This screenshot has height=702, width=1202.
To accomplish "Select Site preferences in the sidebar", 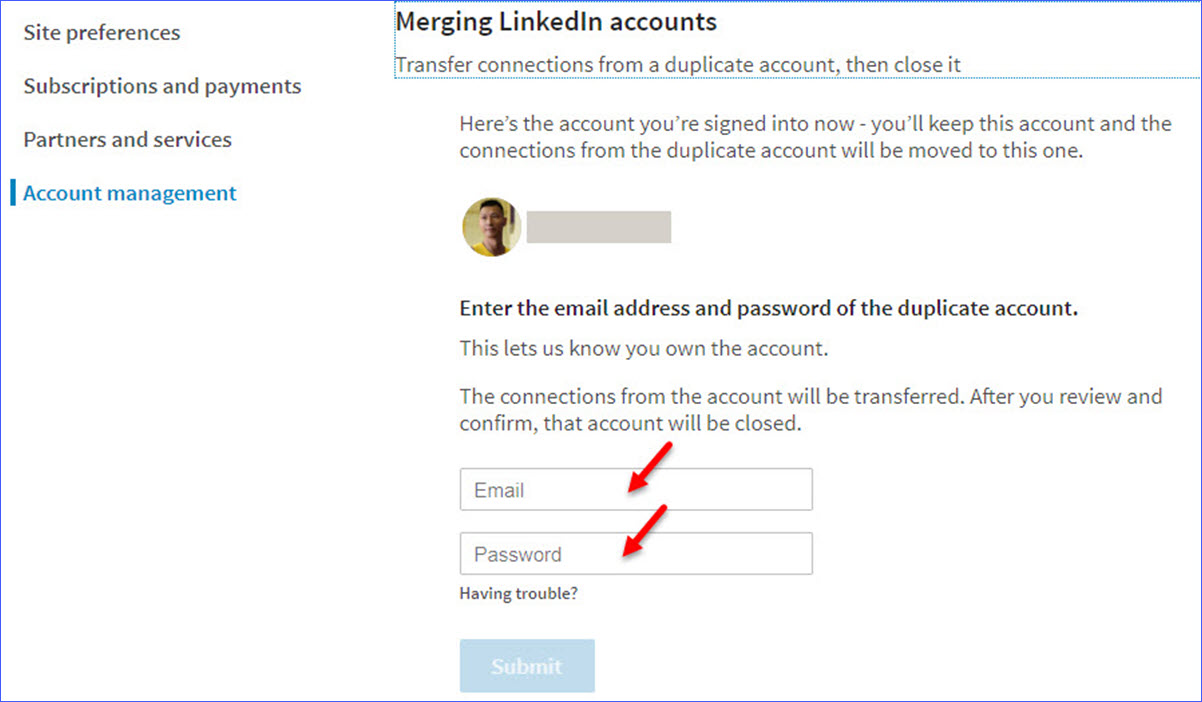I will (x=101, y=32).
